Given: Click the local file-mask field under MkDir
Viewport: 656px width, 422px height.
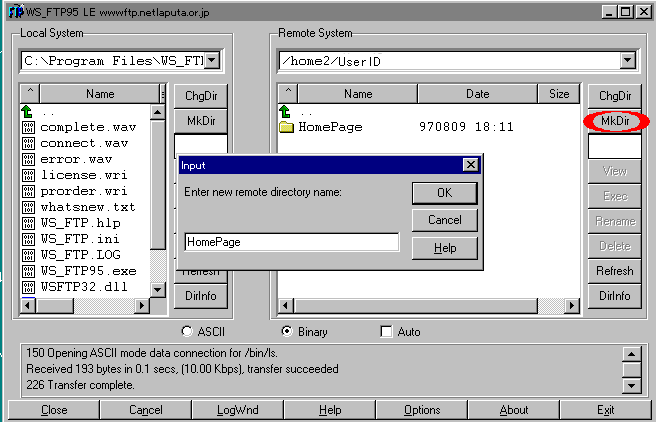Looking at the screenshot, I should point(201,144).
